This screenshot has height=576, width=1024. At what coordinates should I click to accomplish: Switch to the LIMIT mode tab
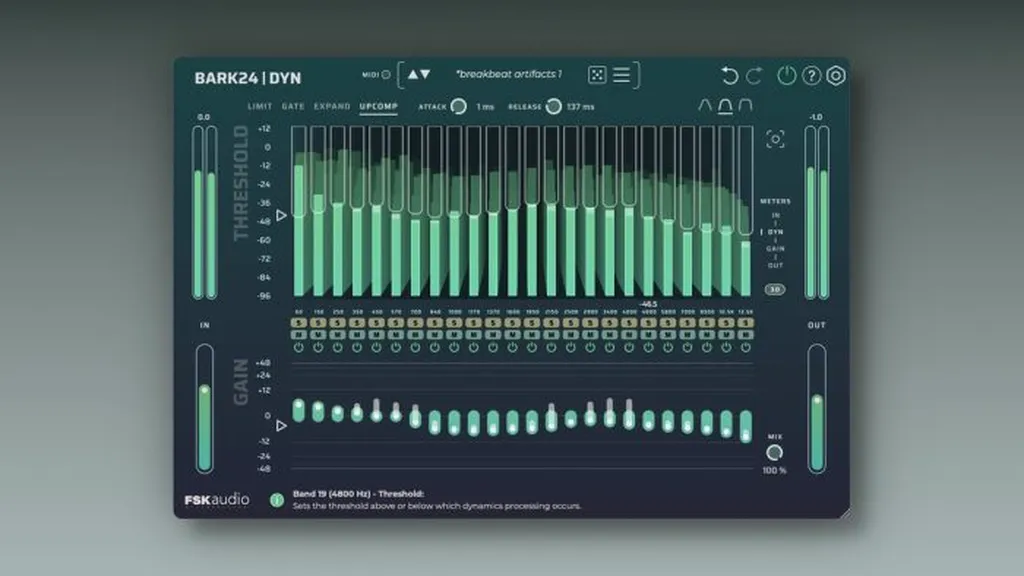[259, 106]
